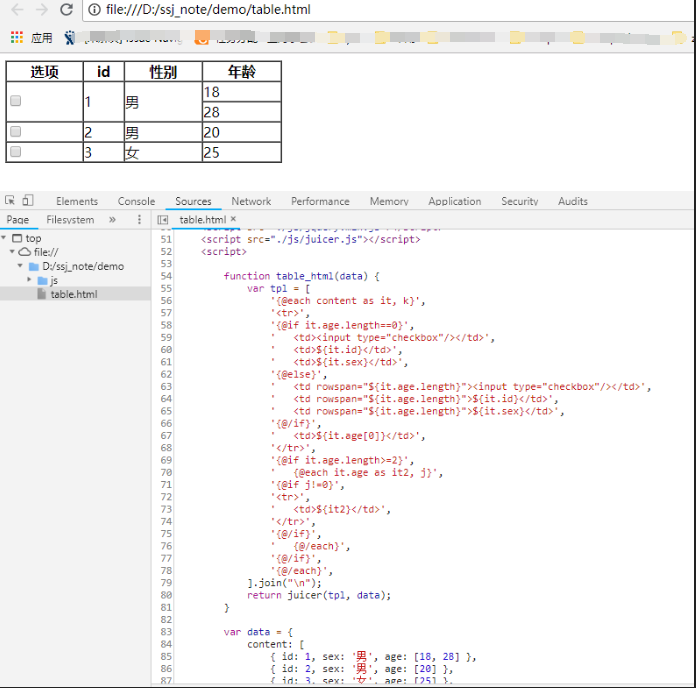The width and height of the screenshot is (696, 688).
Task: Open the Console tab
Action: 136,202
